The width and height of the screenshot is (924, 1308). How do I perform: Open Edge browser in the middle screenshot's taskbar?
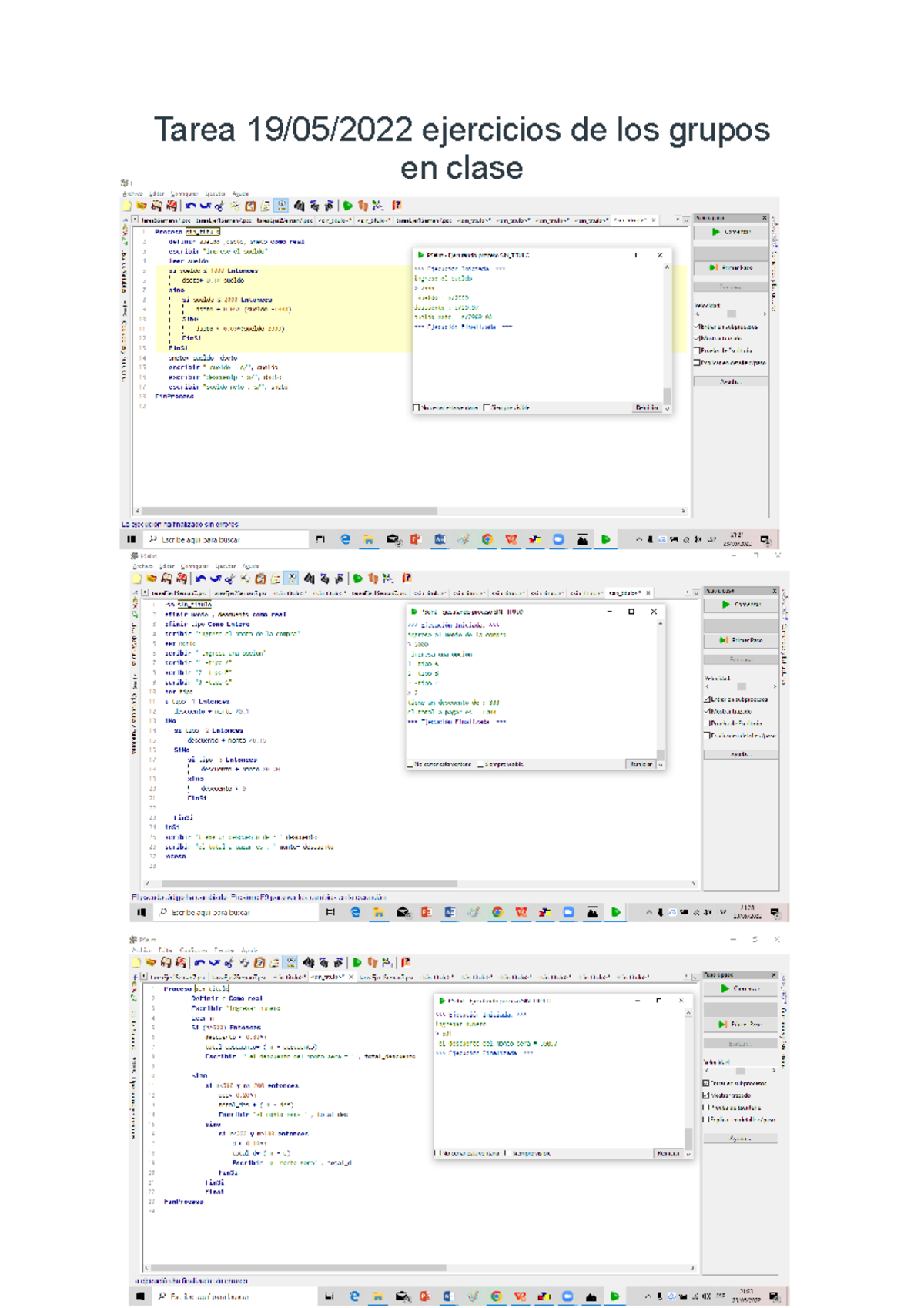355,912
